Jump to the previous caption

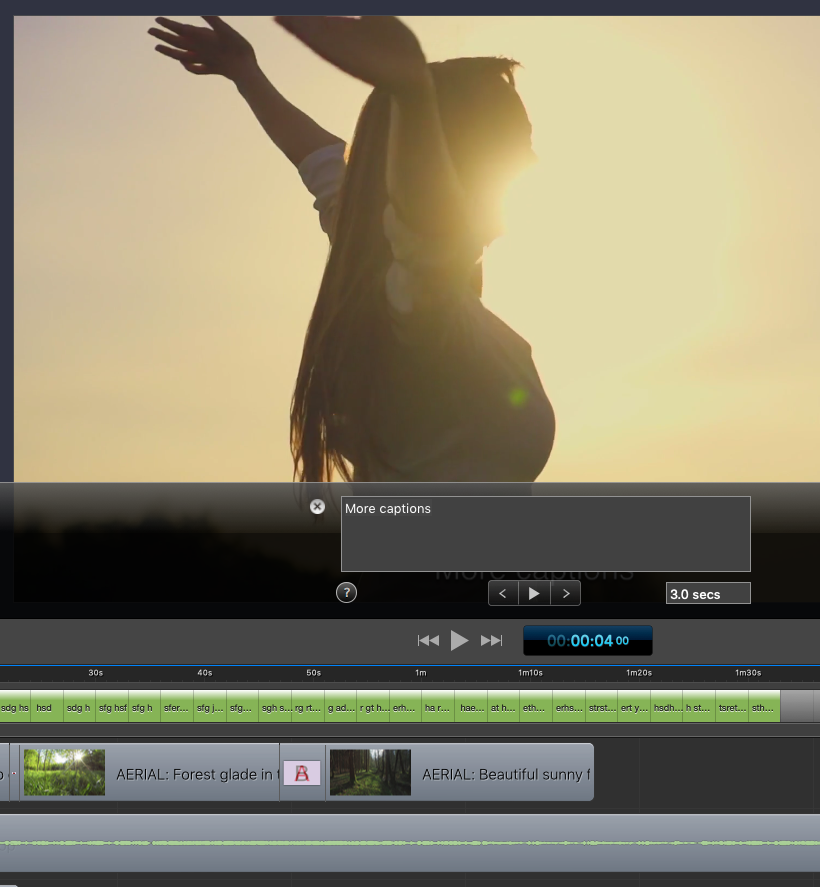[503, 592]
